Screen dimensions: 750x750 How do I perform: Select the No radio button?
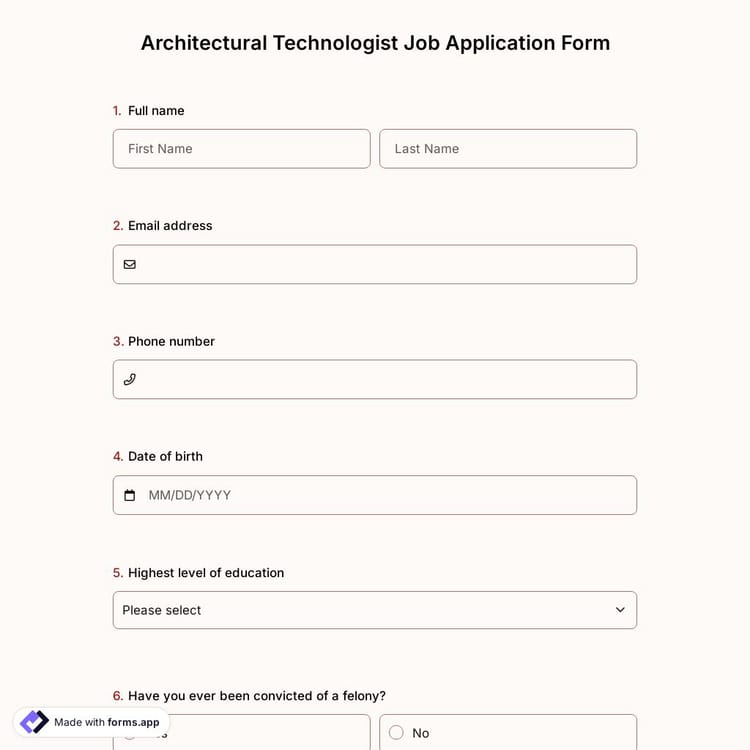(396, 733)
